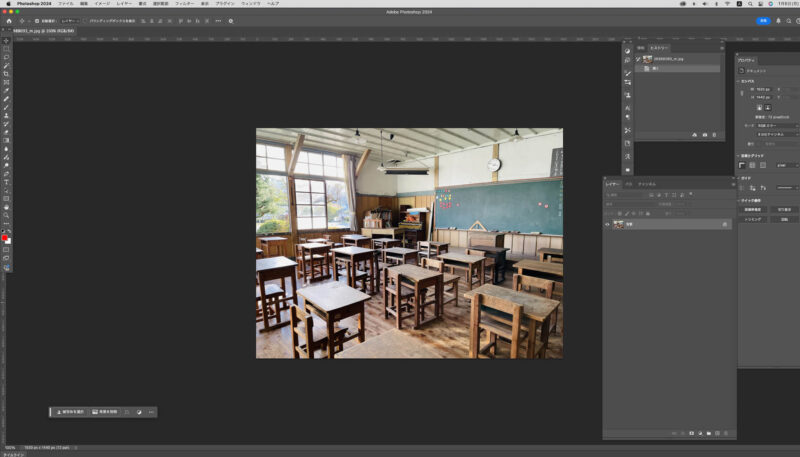The width and height of the screenshot is (800, 457).
Task: Click the image size quick action button
Action: (x=753, y=210)
